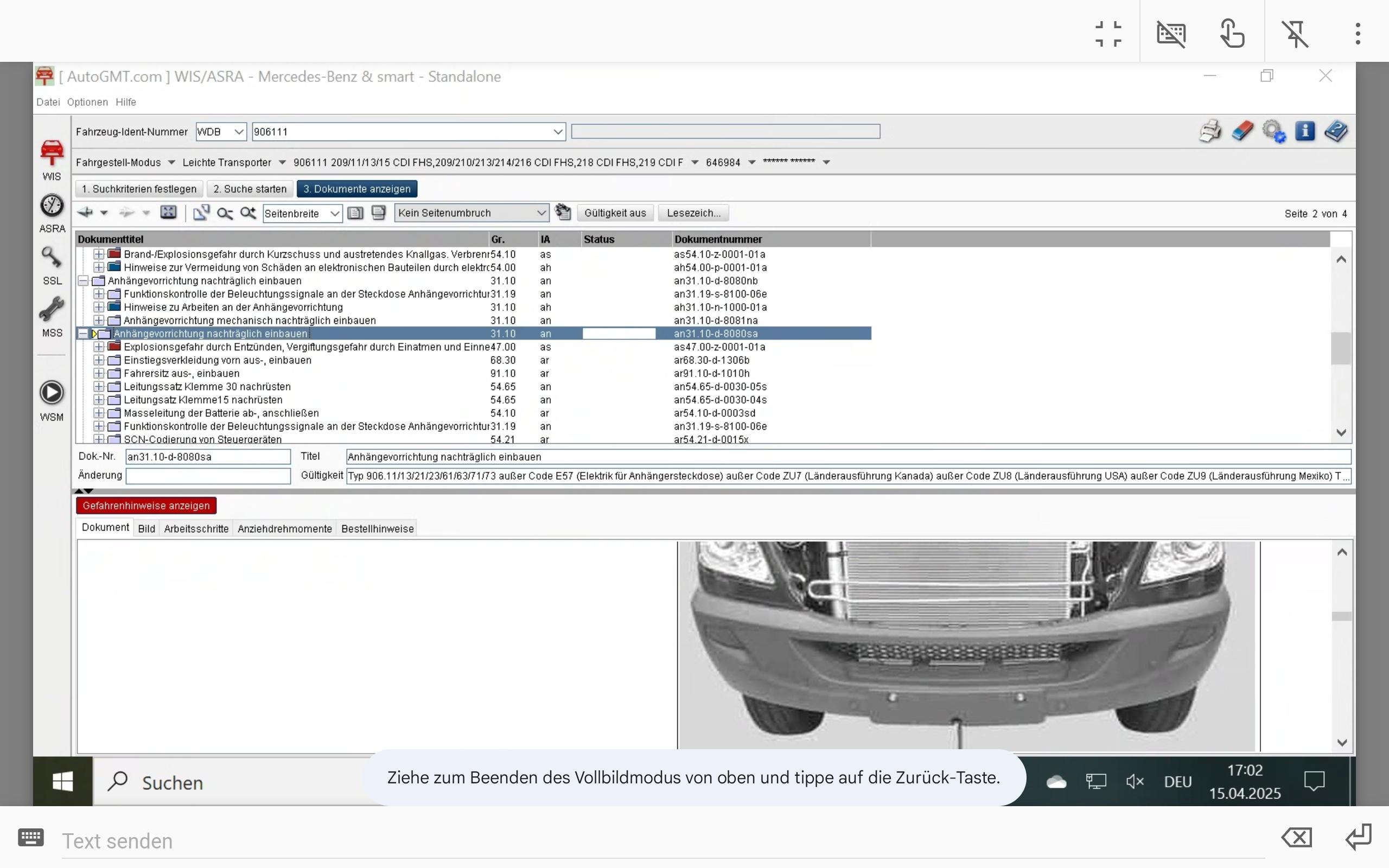This screenshot has height=868, width=1389.
Task: Toggle the crossed-out keyboard icon
Action: (1171, 33)
